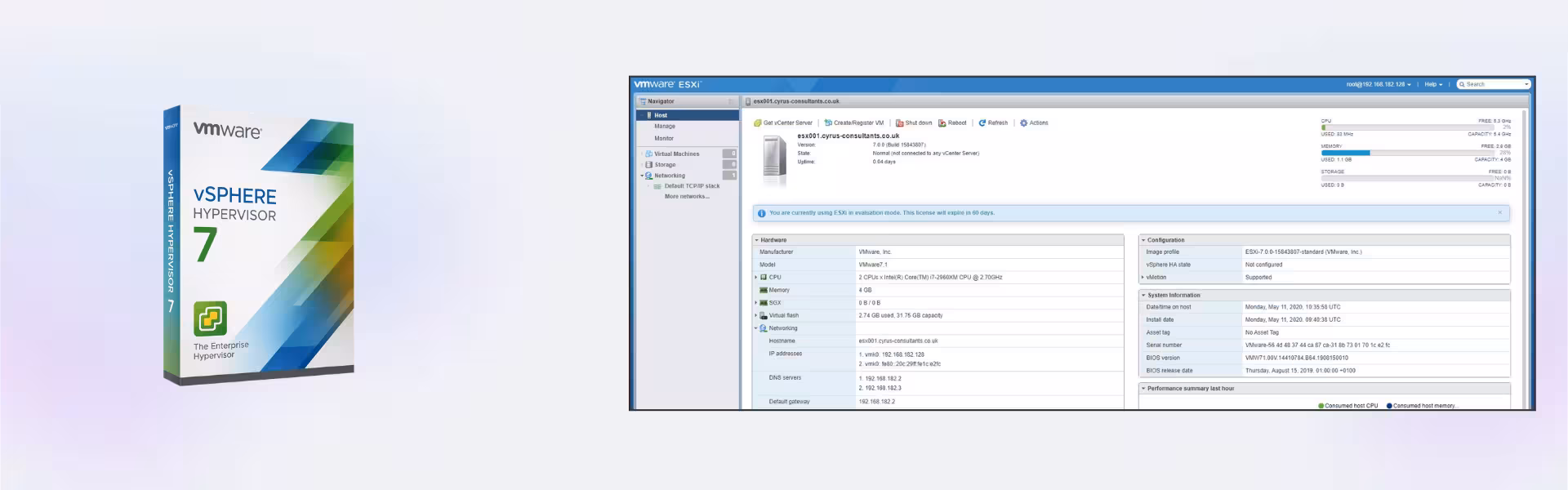Click the ESXi-7.0.0-15843807-standard image profile value
The height and width of the screenshot is (490, 1568).
click(x=1303, y=252)
